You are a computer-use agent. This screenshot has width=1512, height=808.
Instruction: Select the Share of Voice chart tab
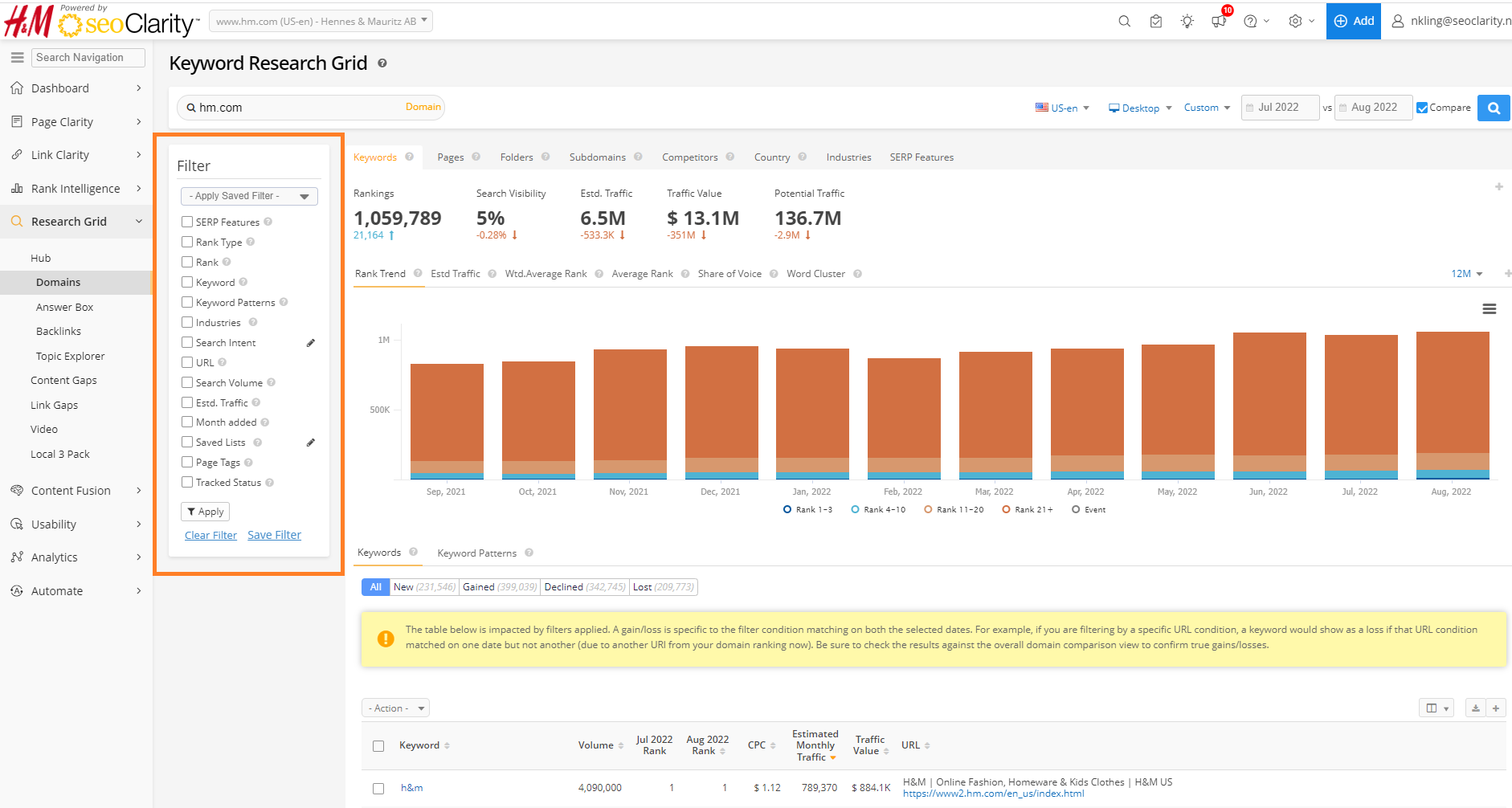(729, 274)
